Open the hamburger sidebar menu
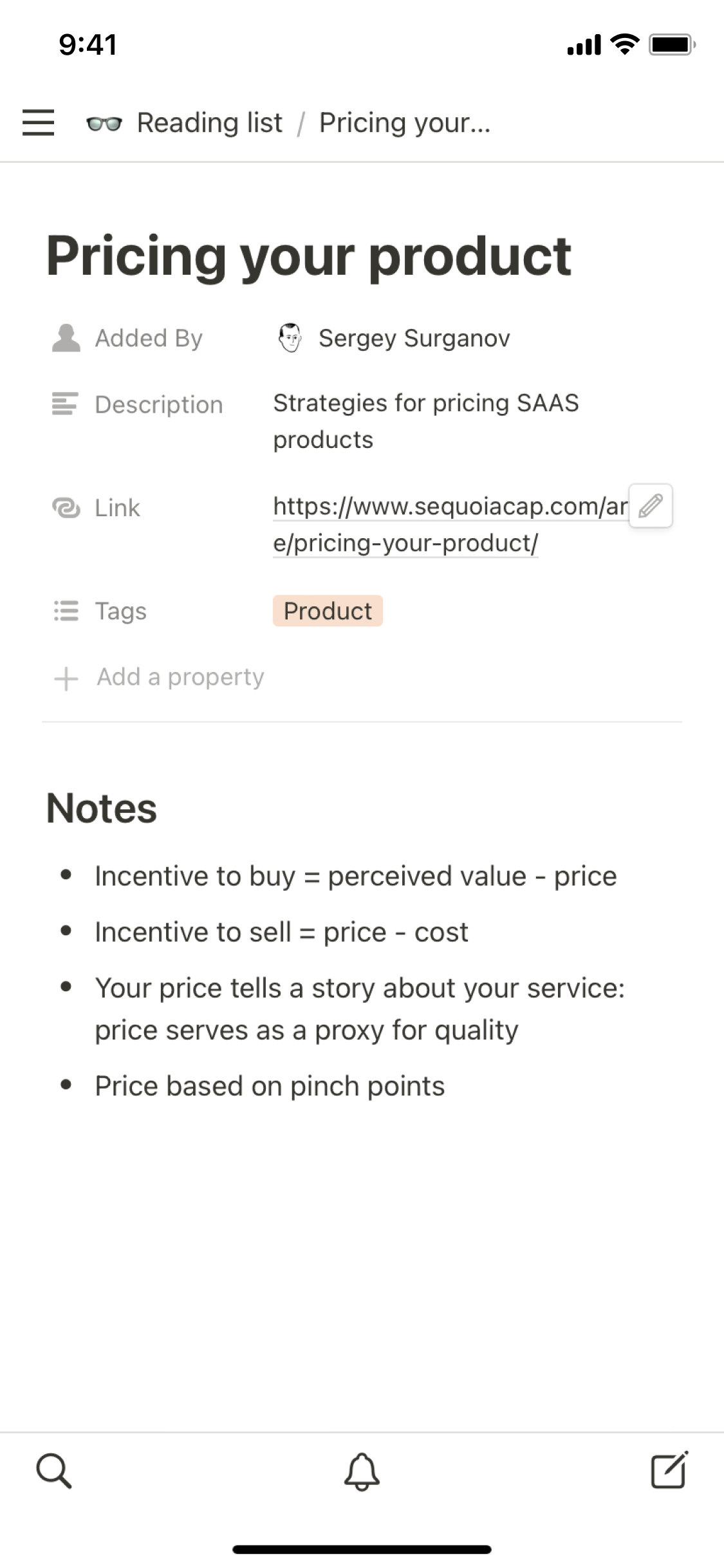Screen dimensions: 724x1568 [38, 122]
